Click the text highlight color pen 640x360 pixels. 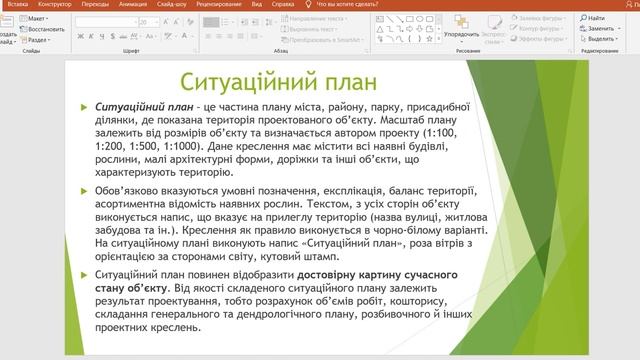[x=169, y=36]
